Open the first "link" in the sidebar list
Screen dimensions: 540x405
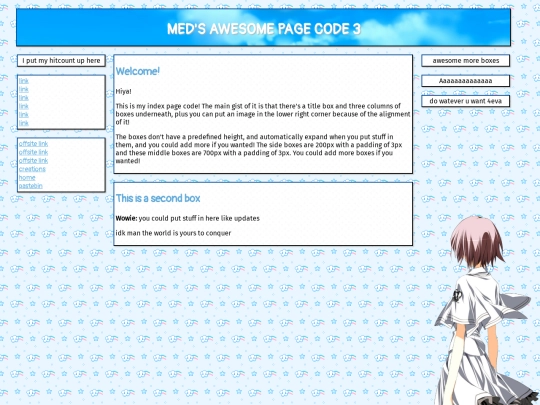pos(24,81)
